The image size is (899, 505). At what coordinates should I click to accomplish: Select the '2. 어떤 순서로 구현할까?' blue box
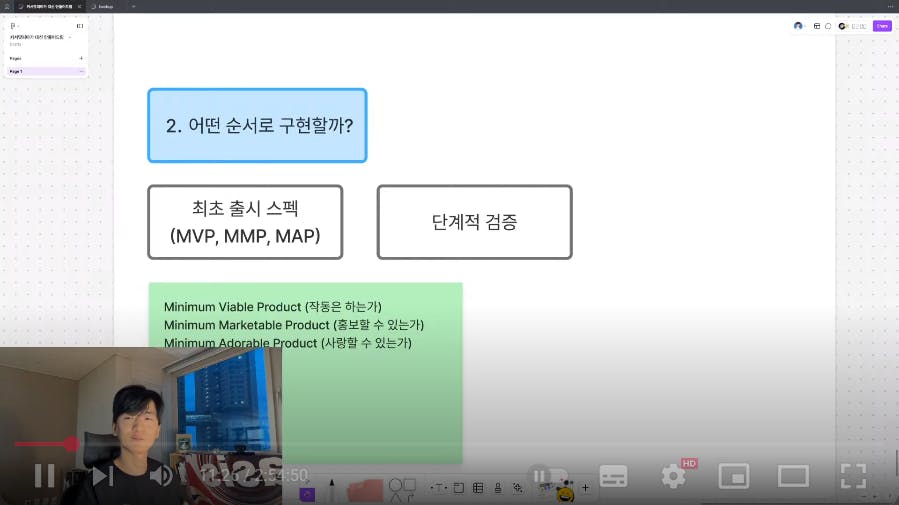[257, 126]
